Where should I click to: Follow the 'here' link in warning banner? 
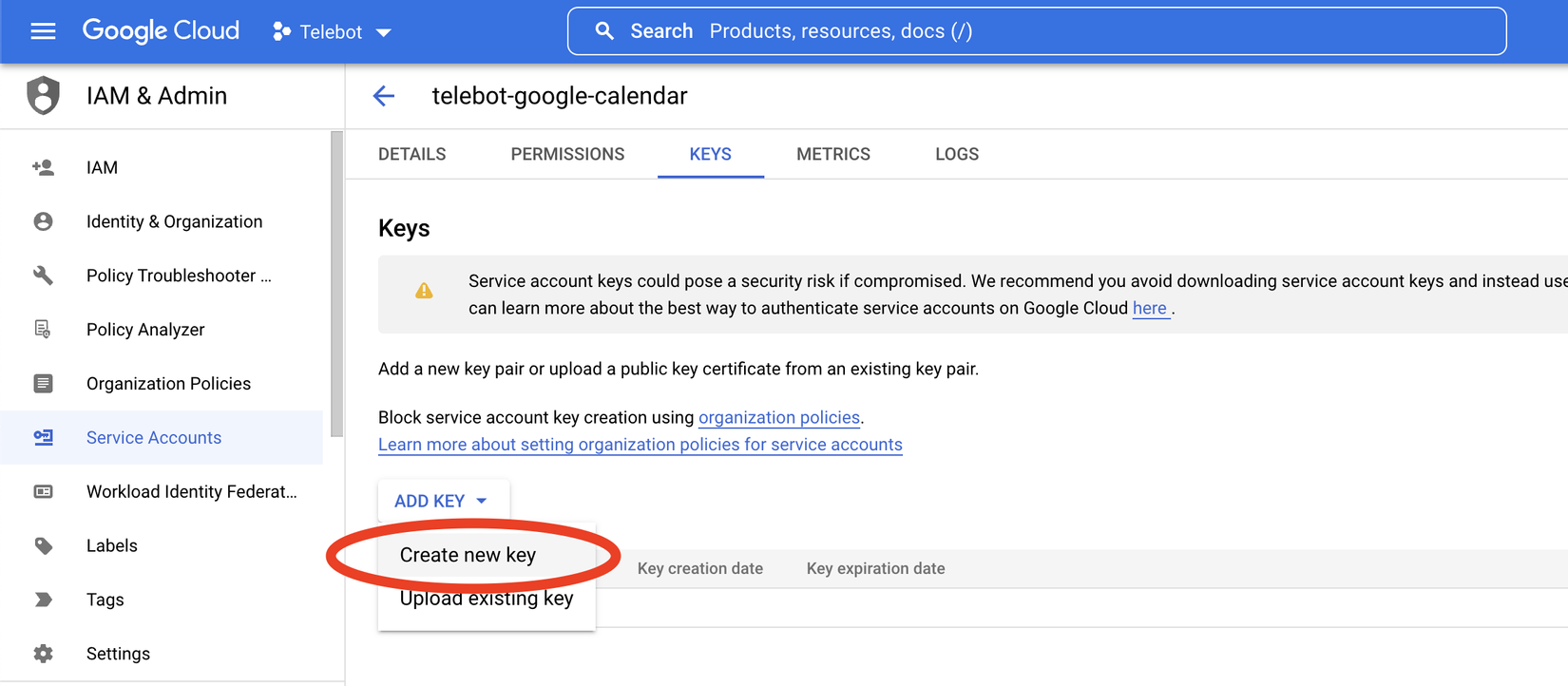pyautogui.click(x=1149, y=308)
